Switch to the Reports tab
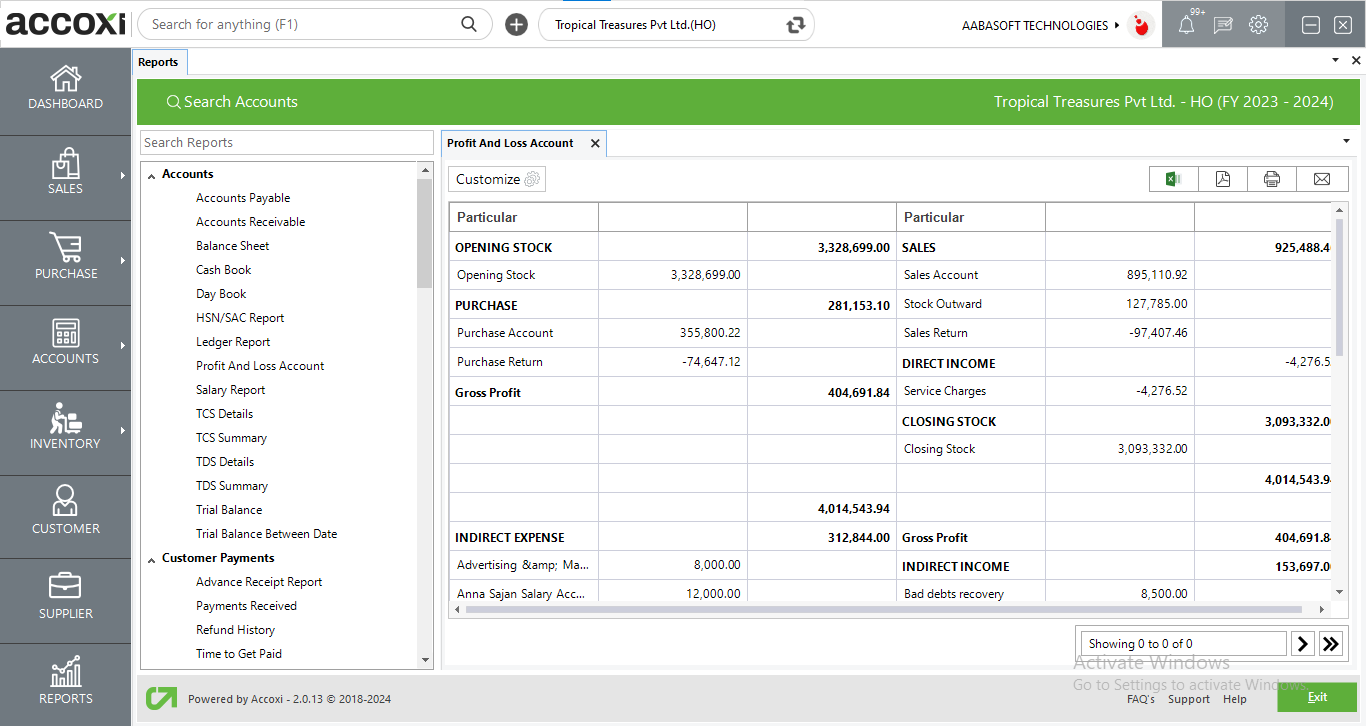 pos(159,61)
